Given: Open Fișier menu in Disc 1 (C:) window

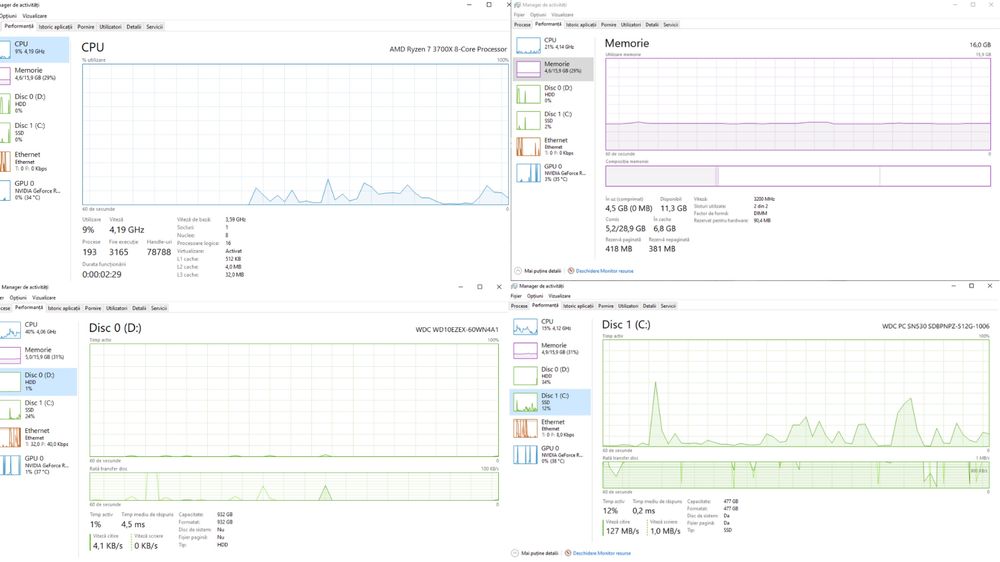Looking at the screenshot, I should point(516,296).
